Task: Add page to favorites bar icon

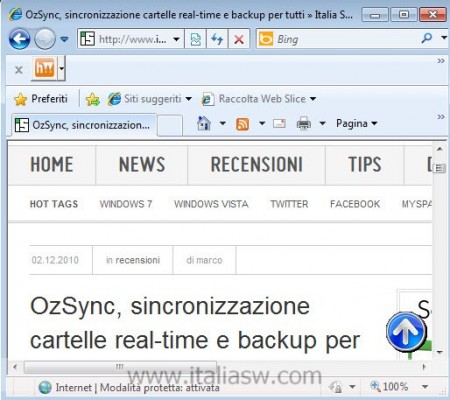Action: pos(93,99)
